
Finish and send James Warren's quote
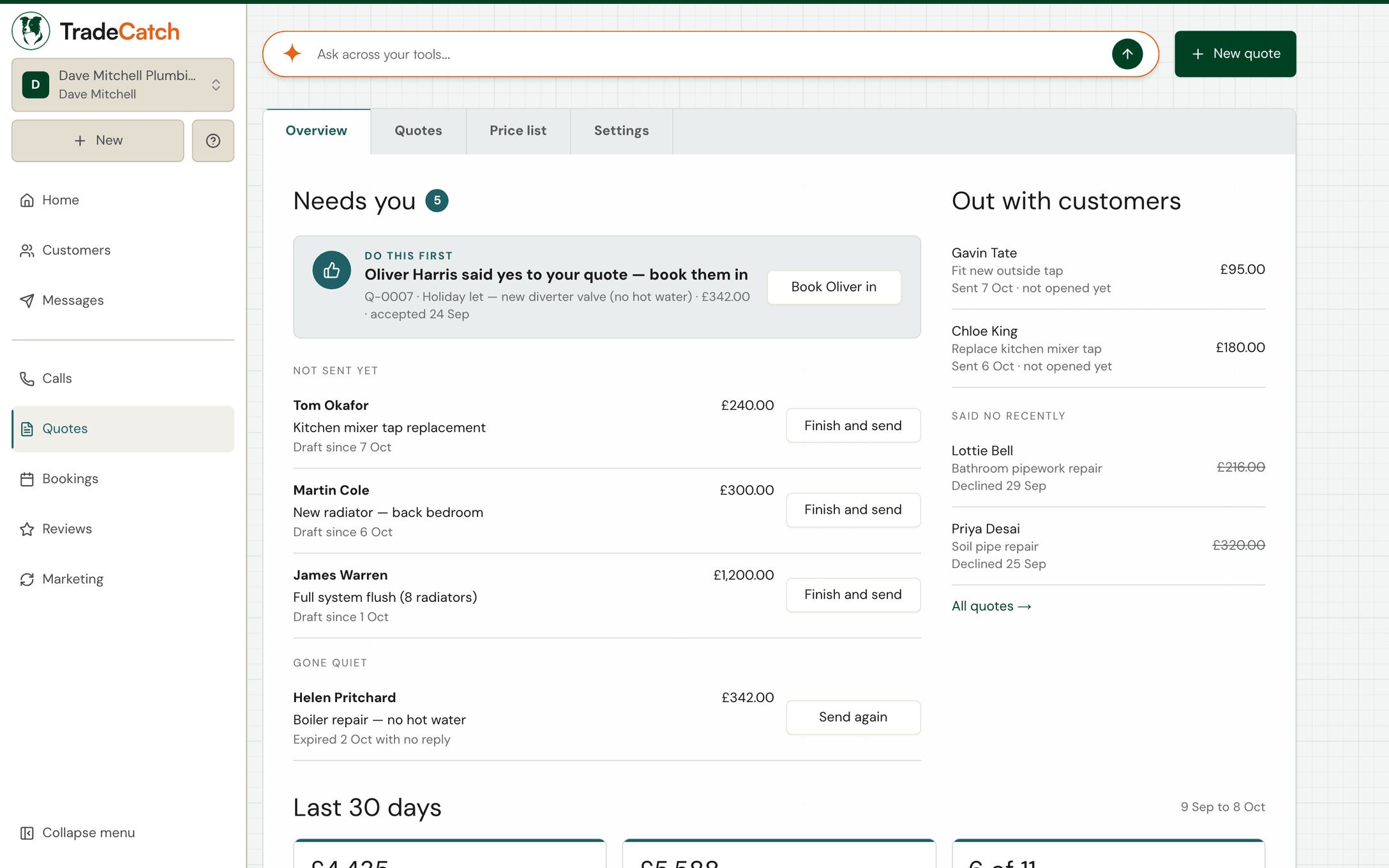[853, 595]
